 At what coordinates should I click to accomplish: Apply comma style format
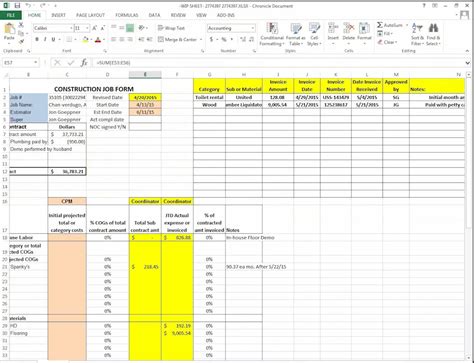pyautogui.click(x=232, y=40)
